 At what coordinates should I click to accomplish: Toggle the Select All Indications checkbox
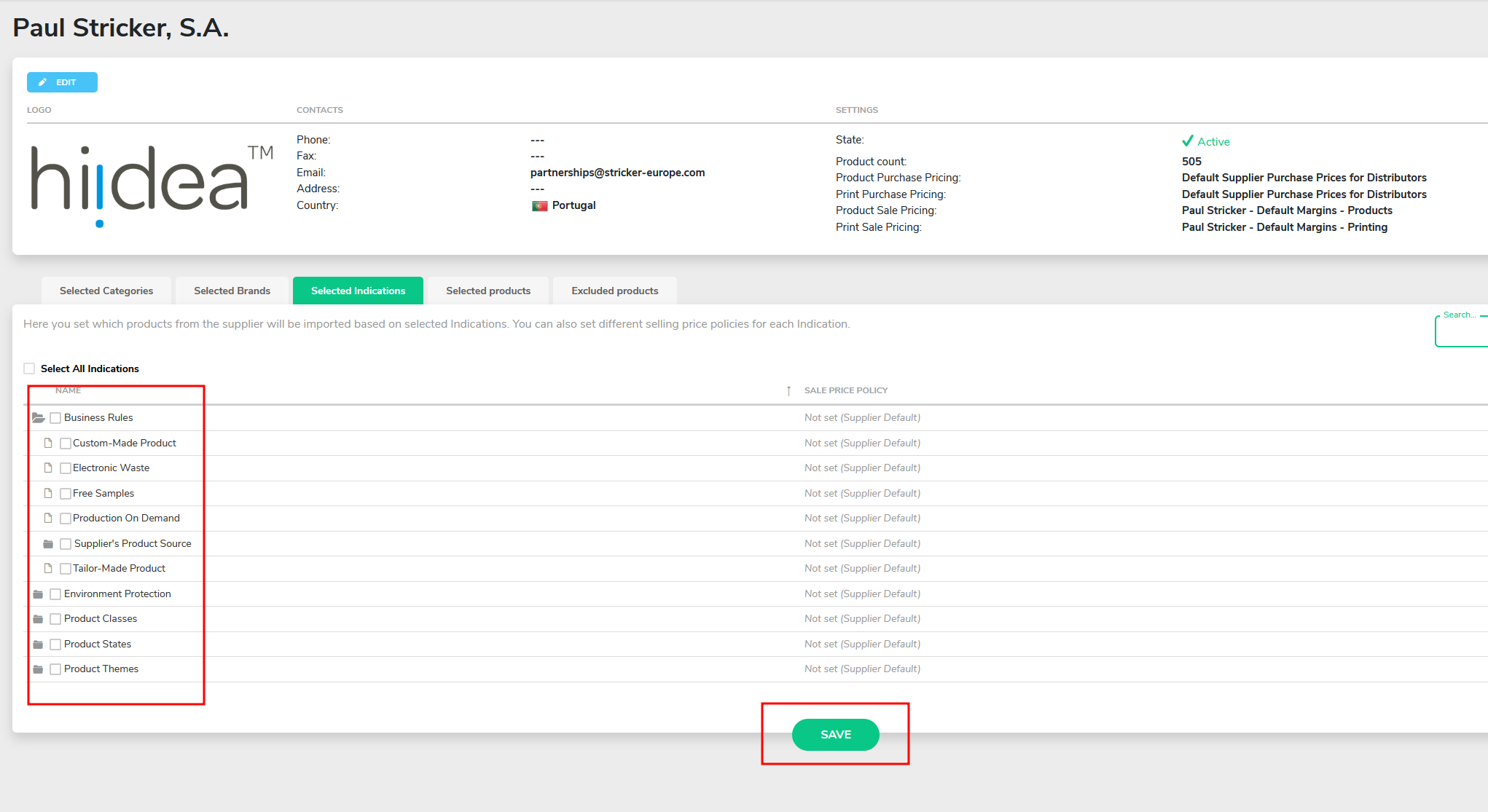[x=29, y=368]
